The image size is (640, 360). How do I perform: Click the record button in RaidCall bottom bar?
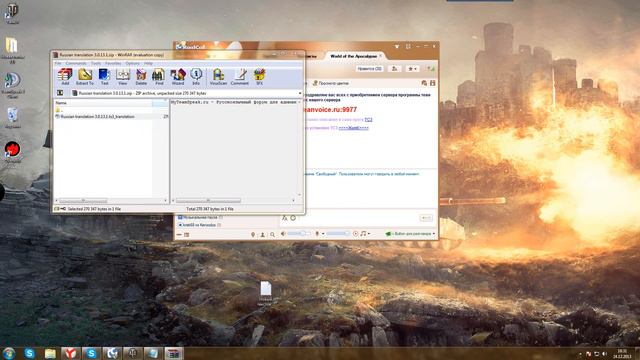pos(355,234)
